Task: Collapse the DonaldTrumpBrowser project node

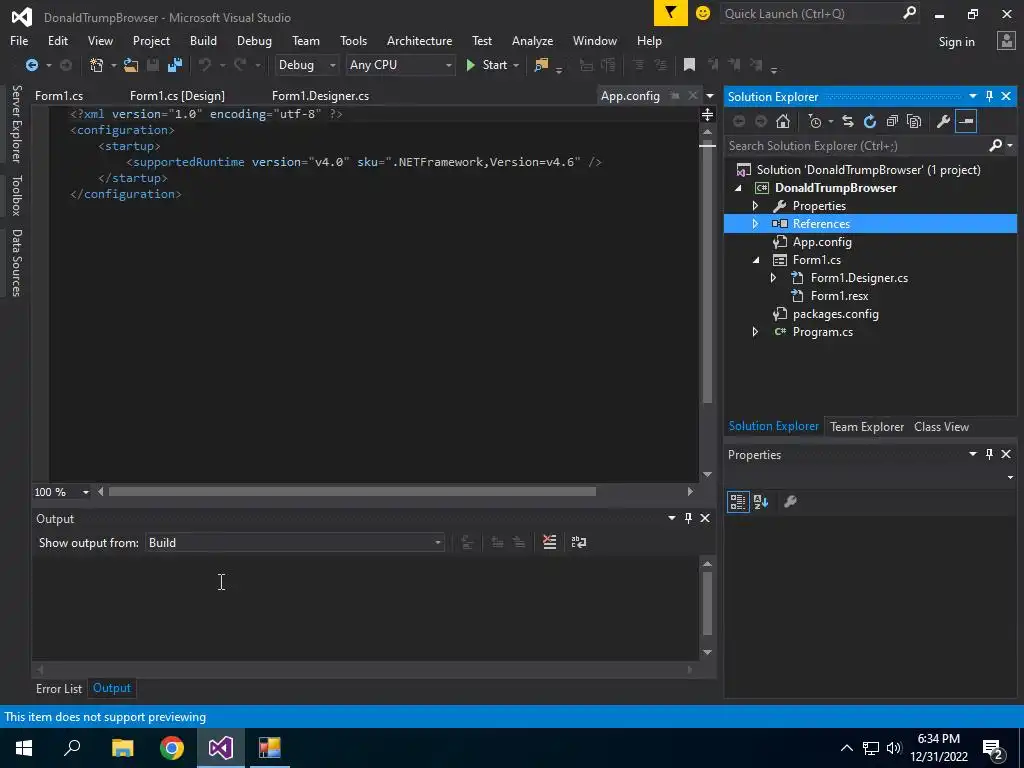Action: (x=739, y=188)
